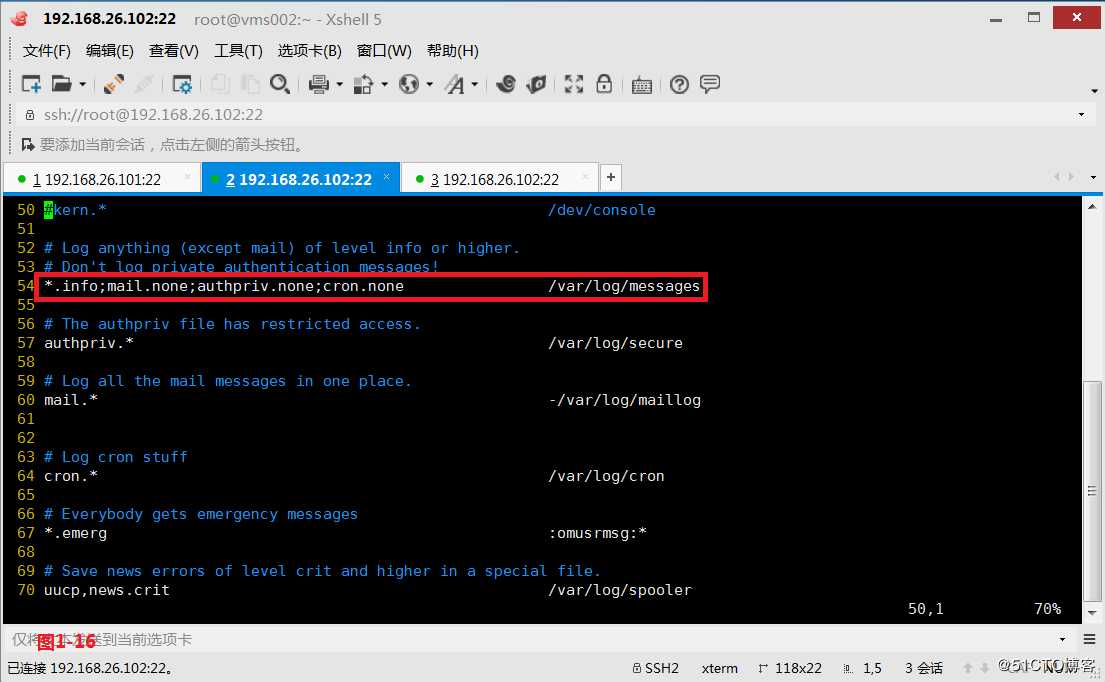Expand the Open folder dropdown arrow

tap(82, 85)
